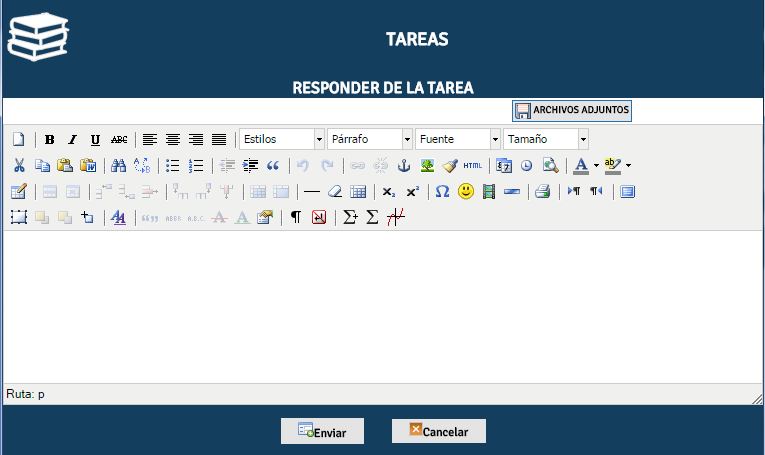This screenshot has height=455, width=765.
Task: Toggle fullscreen editor mode
Action: tap(627, 192)
